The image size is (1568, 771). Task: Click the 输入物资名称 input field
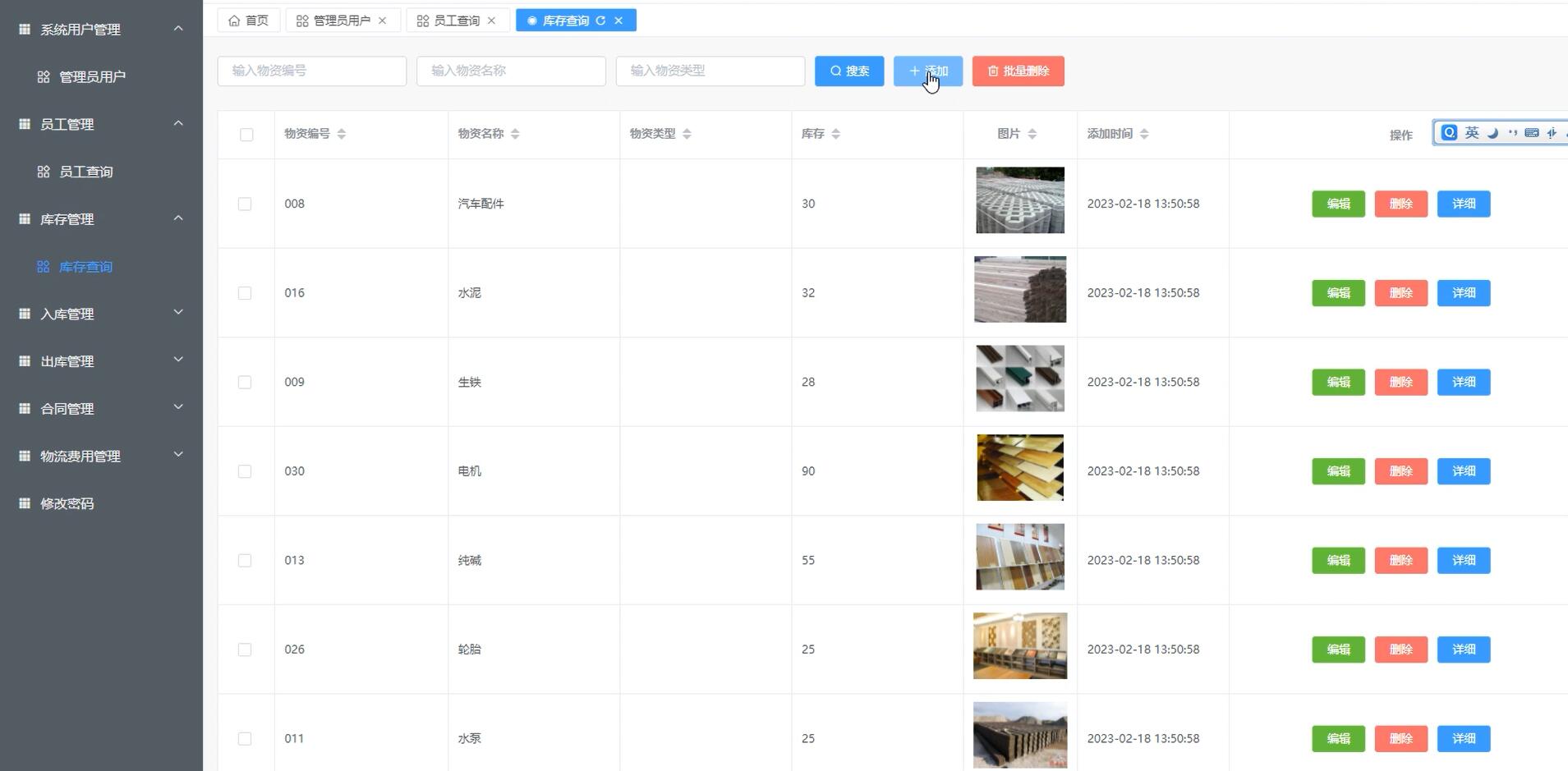(x=511, y=71)
